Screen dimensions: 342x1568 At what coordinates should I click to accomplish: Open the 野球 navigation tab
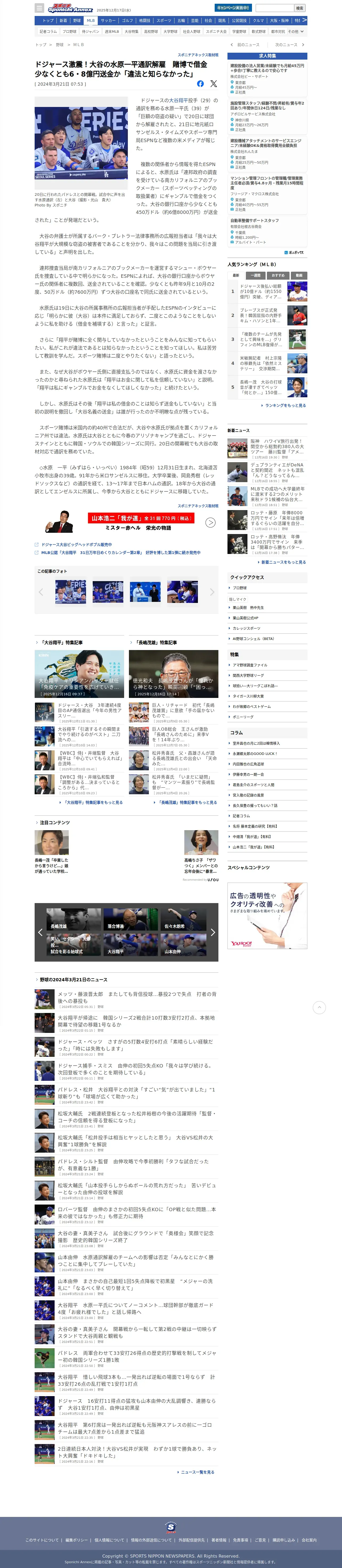[77, 21]
